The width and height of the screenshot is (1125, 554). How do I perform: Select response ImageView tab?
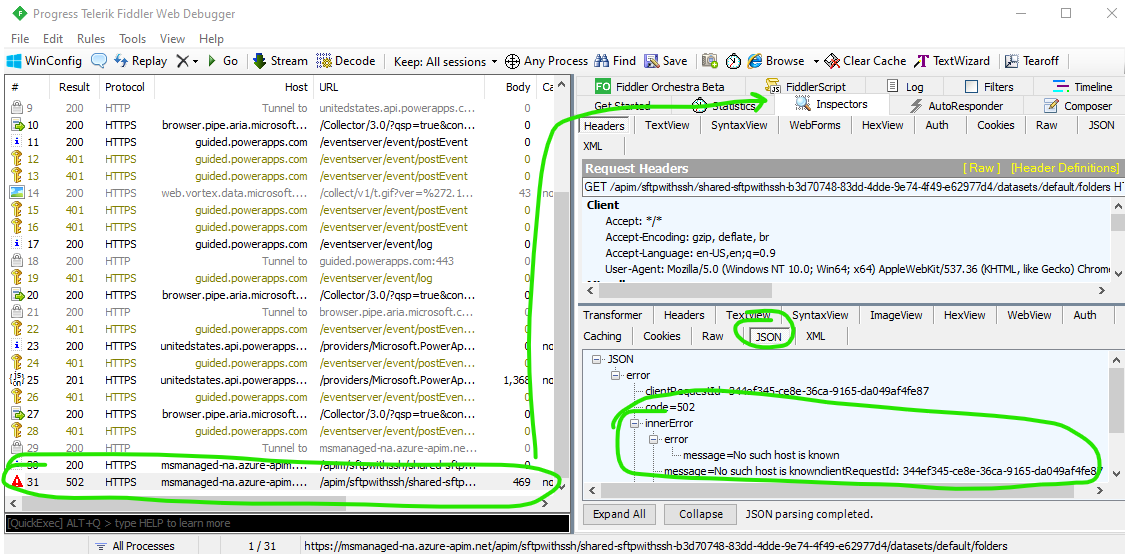[896, 315]
